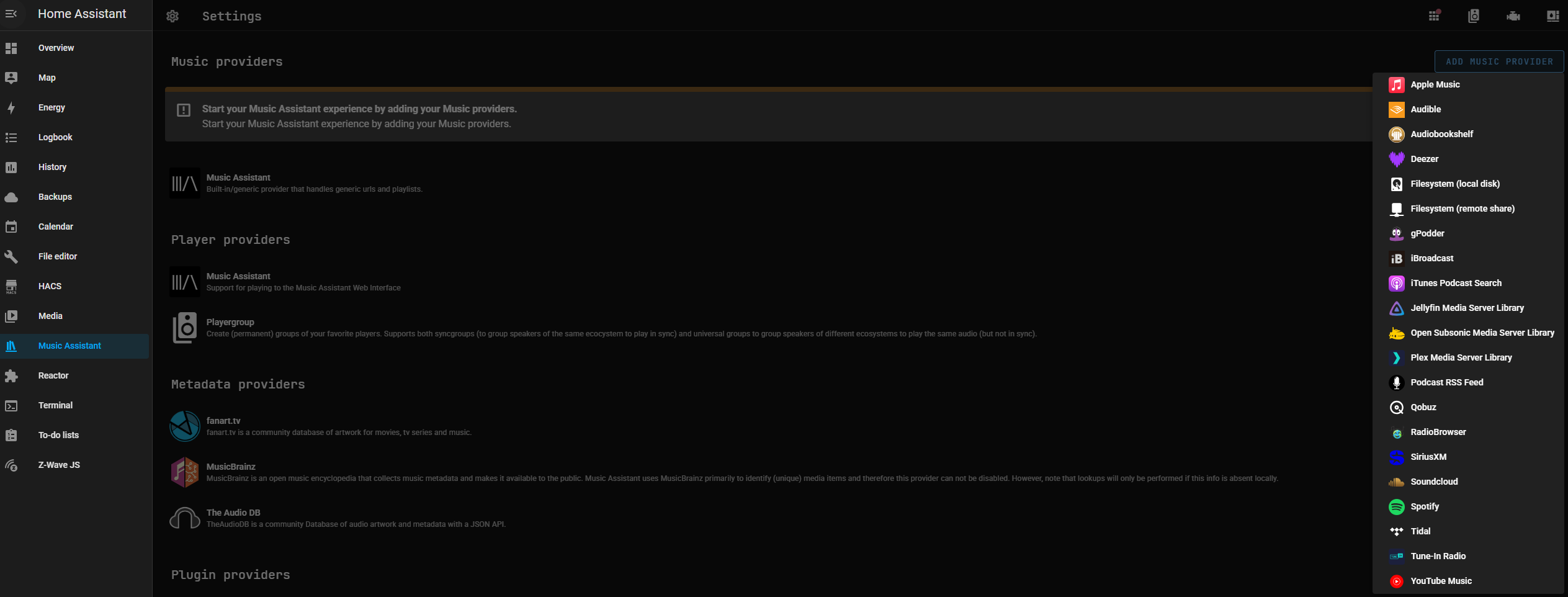Select Deezer provider
Viewport: 1568px width, 597px height.
[x=1469, y=159]
